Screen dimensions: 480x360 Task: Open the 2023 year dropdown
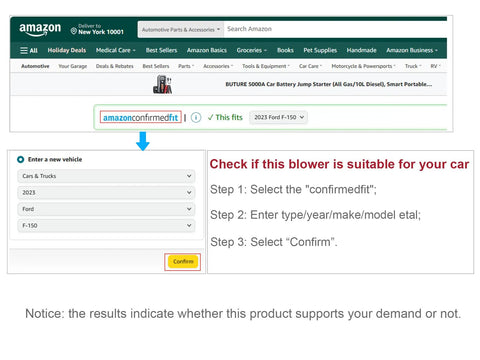(106, 193)
